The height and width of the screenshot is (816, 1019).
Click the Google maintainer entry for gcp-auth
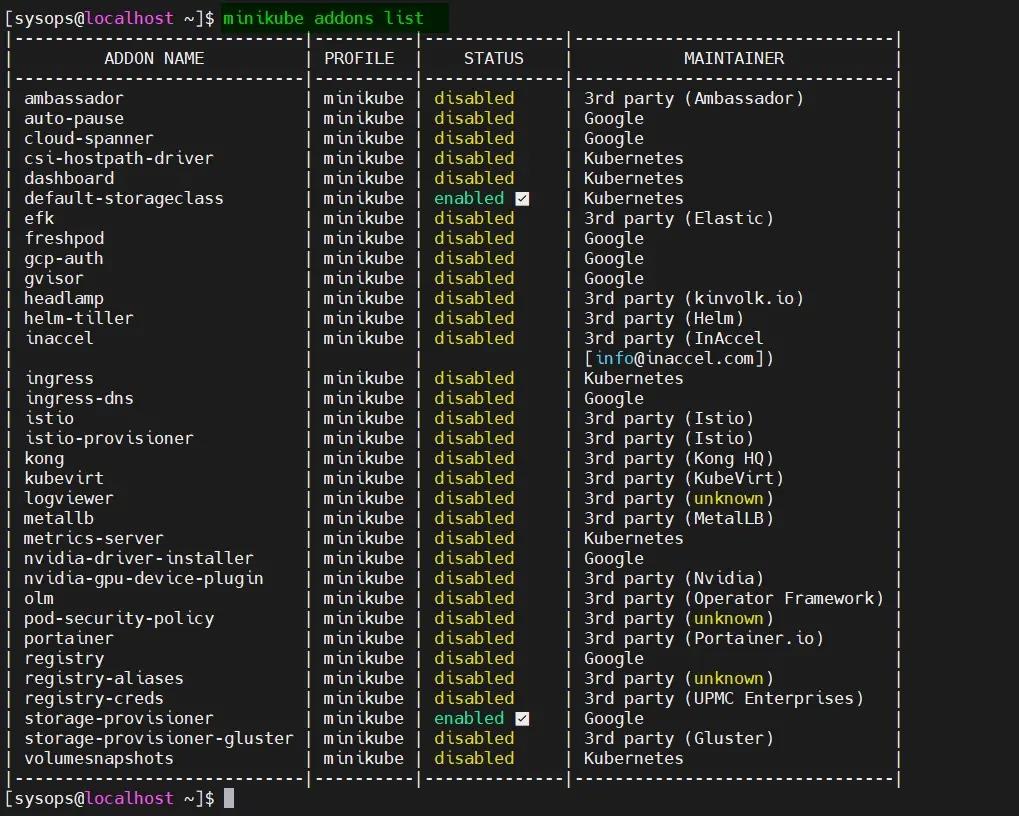point(613,258)
